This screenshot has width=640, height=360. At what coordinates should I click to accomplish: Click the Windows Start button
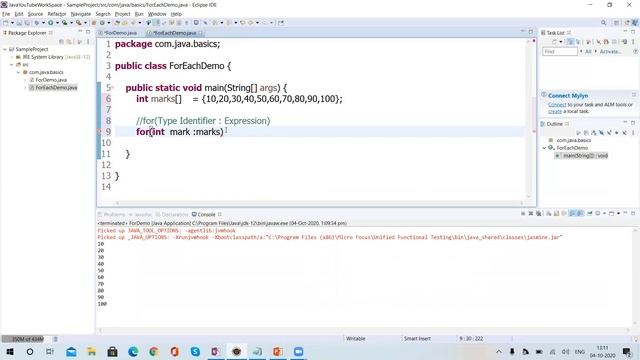click(10, 351)
